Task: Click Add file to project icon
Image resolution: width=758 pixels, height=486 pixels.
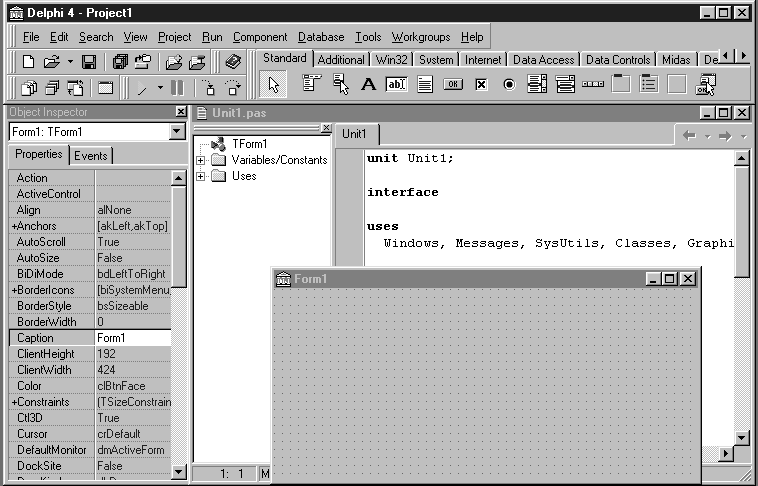Action: click(x=174, y=62)
